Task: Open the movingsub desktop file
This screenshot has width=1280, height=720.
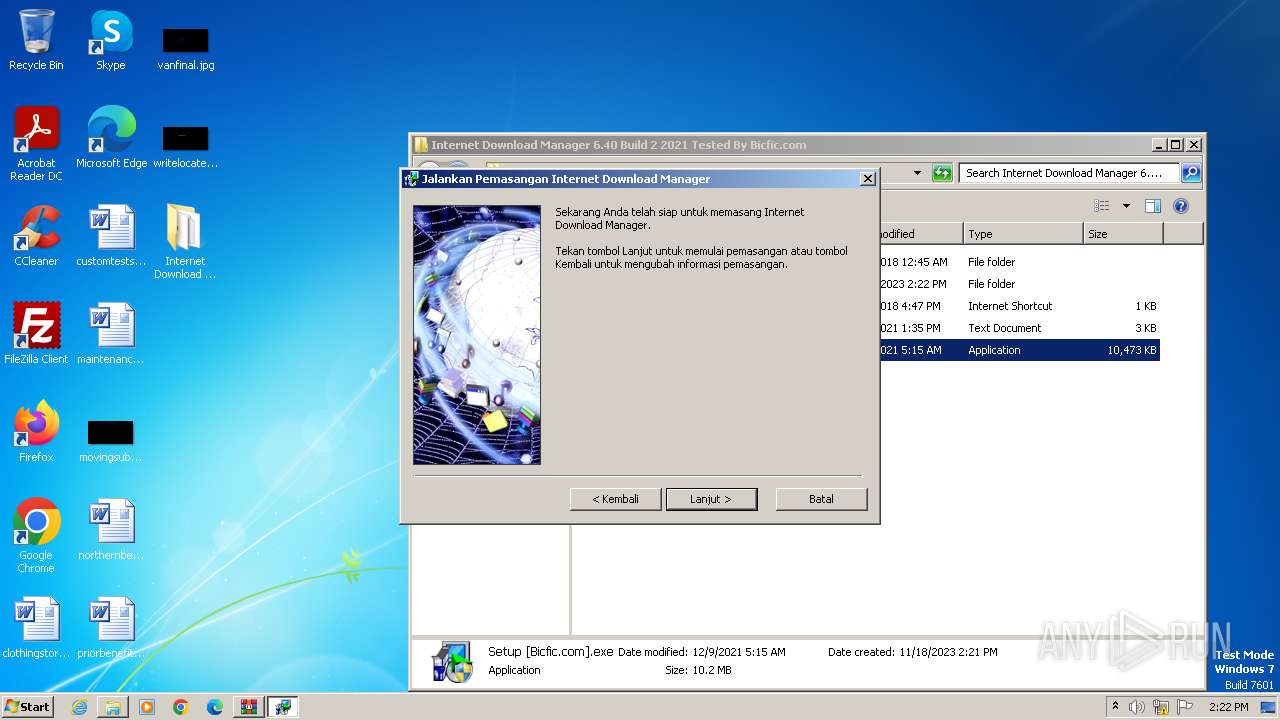Action: click(x=111, y=440)
